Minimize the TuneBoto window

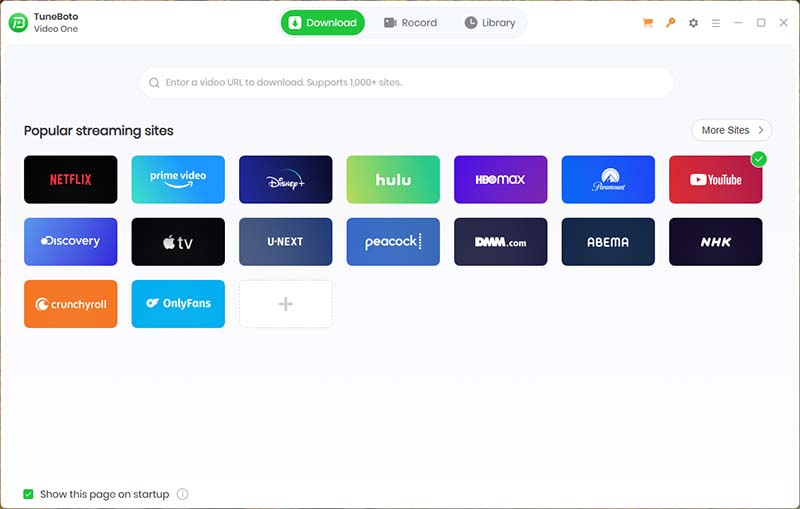coord(738,23)
